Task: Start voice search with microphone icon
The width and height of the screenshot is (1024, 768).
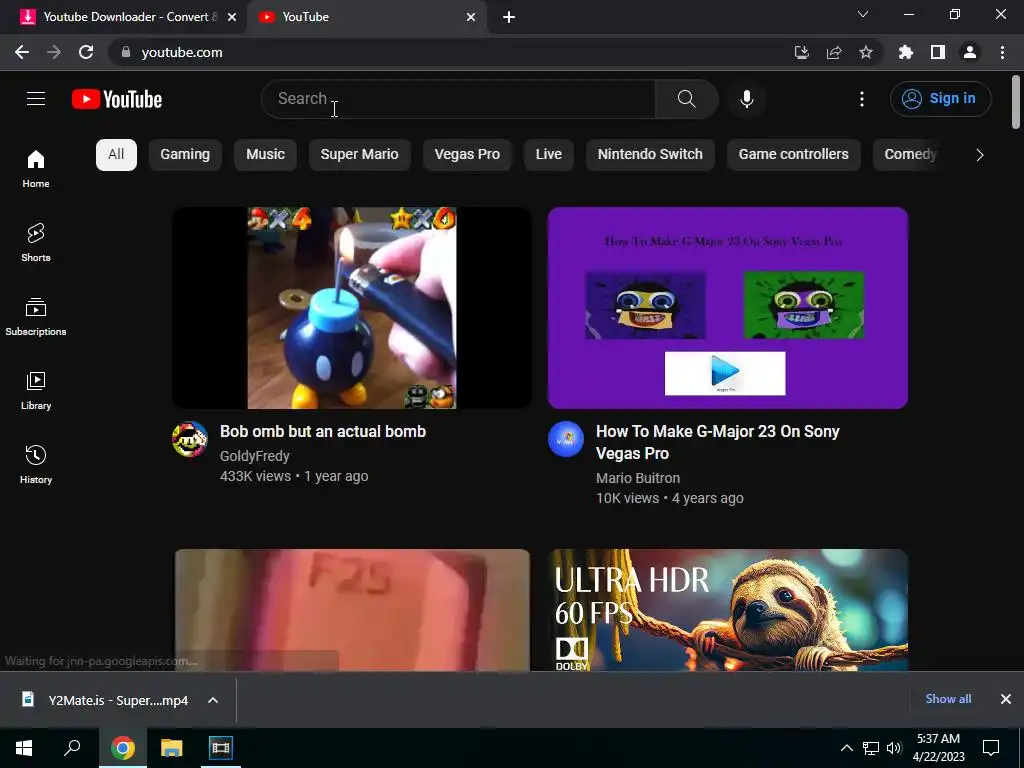Action: [746, 99]
